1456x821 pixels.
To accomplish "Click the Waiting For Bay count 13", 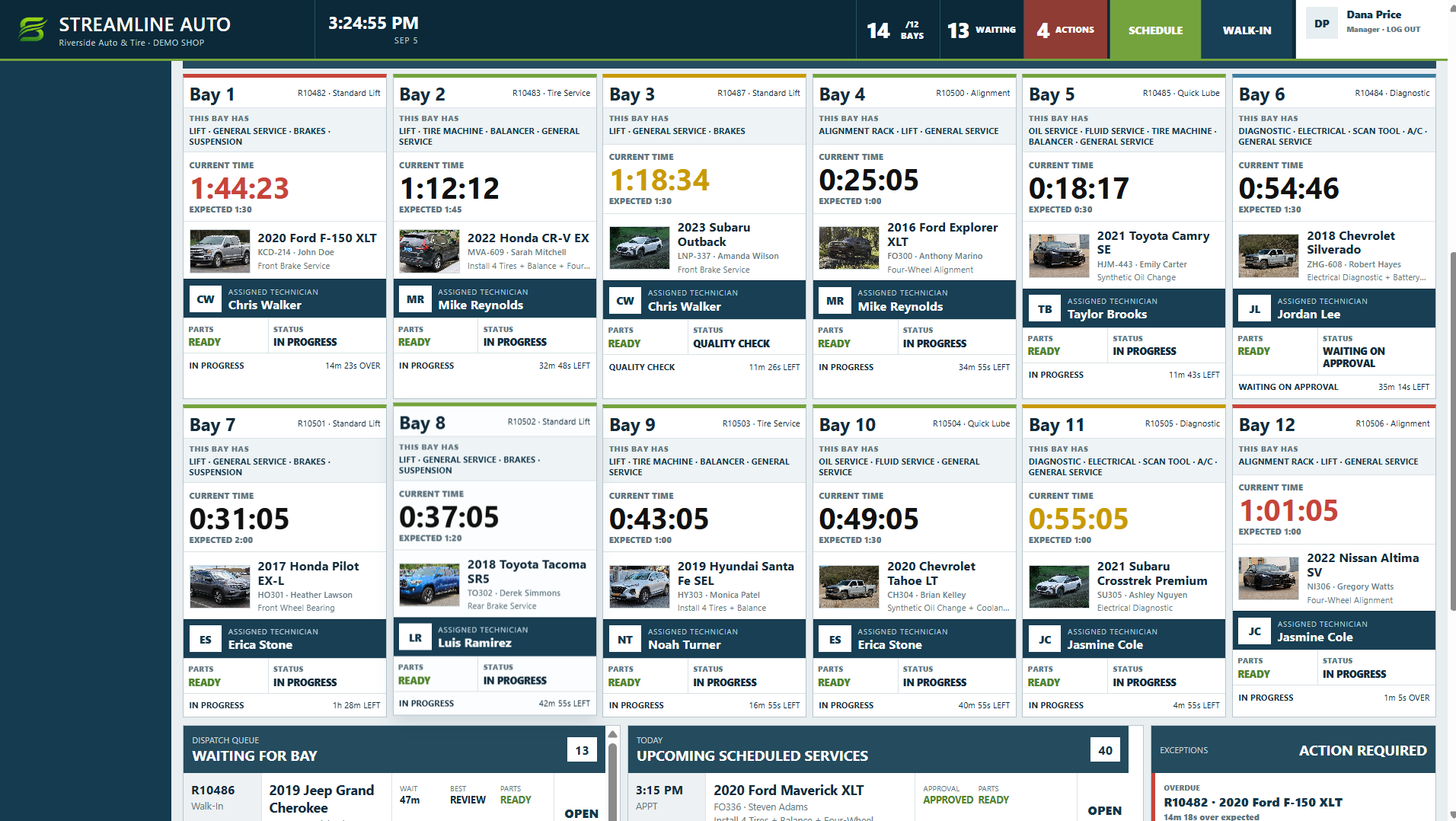I will (582, 750).
